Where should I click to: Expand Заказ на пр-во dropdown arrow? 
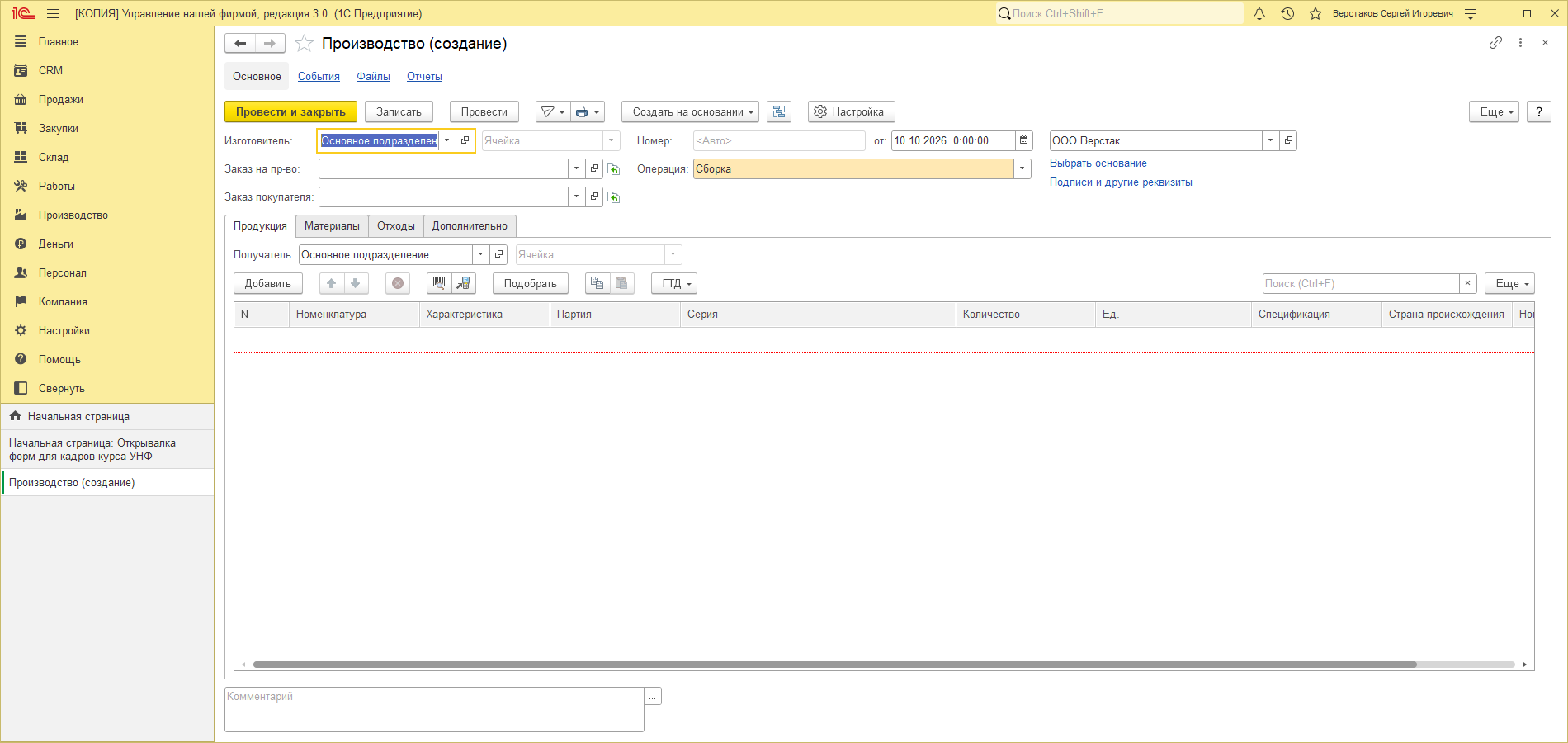(x=576, y=168)
